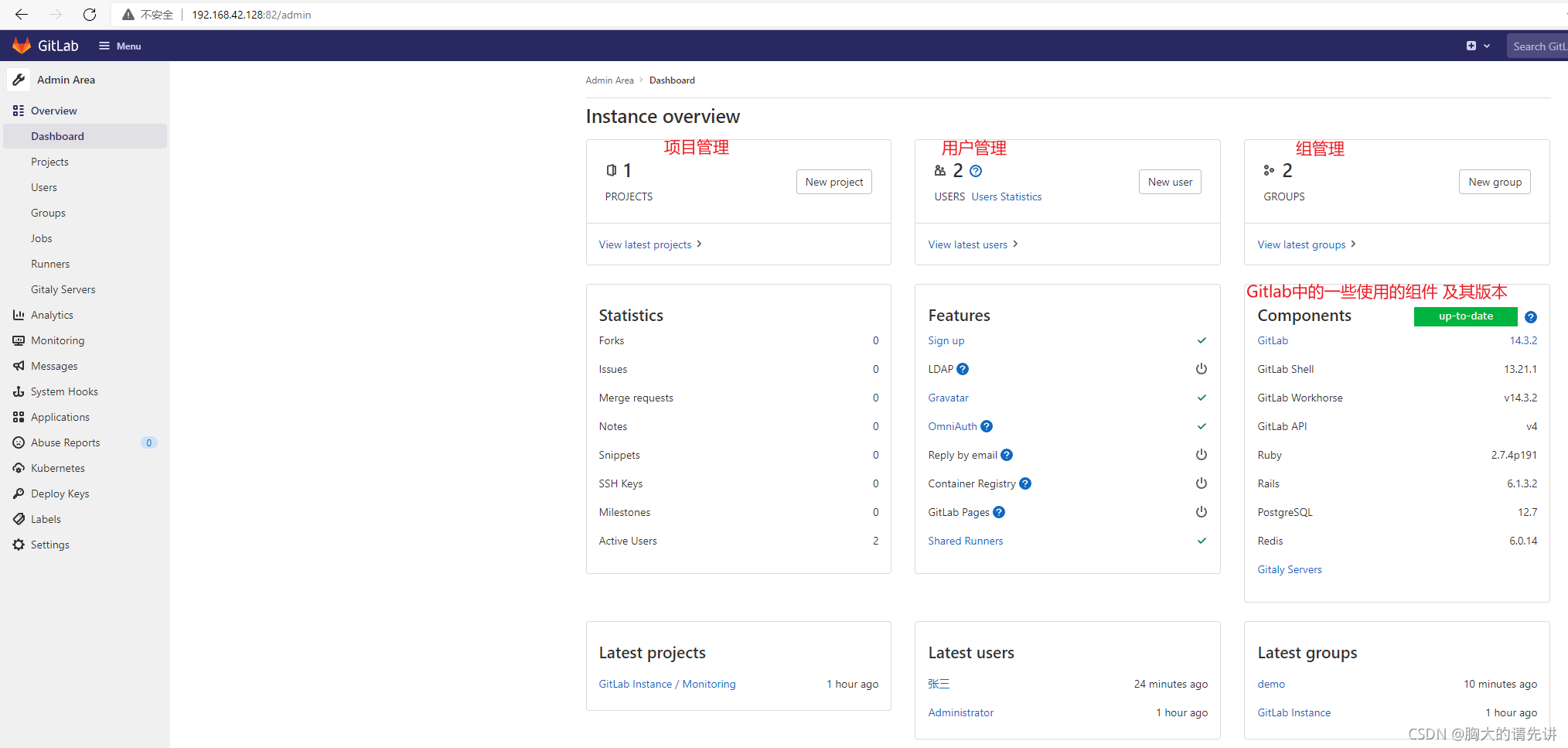The width and height of the screenshot is (1568, 748).
Task: Click the Monitoring screen icon
Action: coord(19,340)
